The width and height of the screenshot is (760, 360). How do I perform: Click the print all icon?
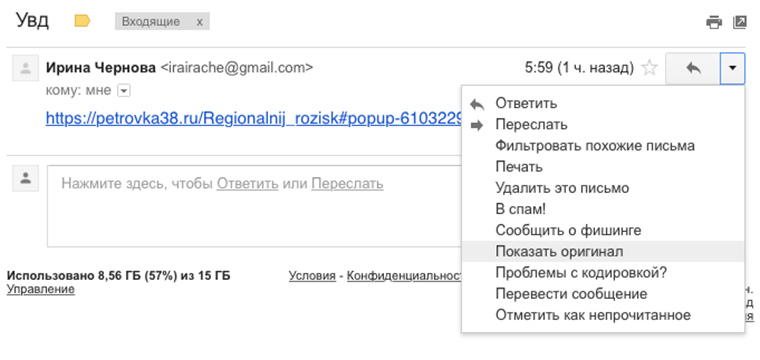click(714, 22)
